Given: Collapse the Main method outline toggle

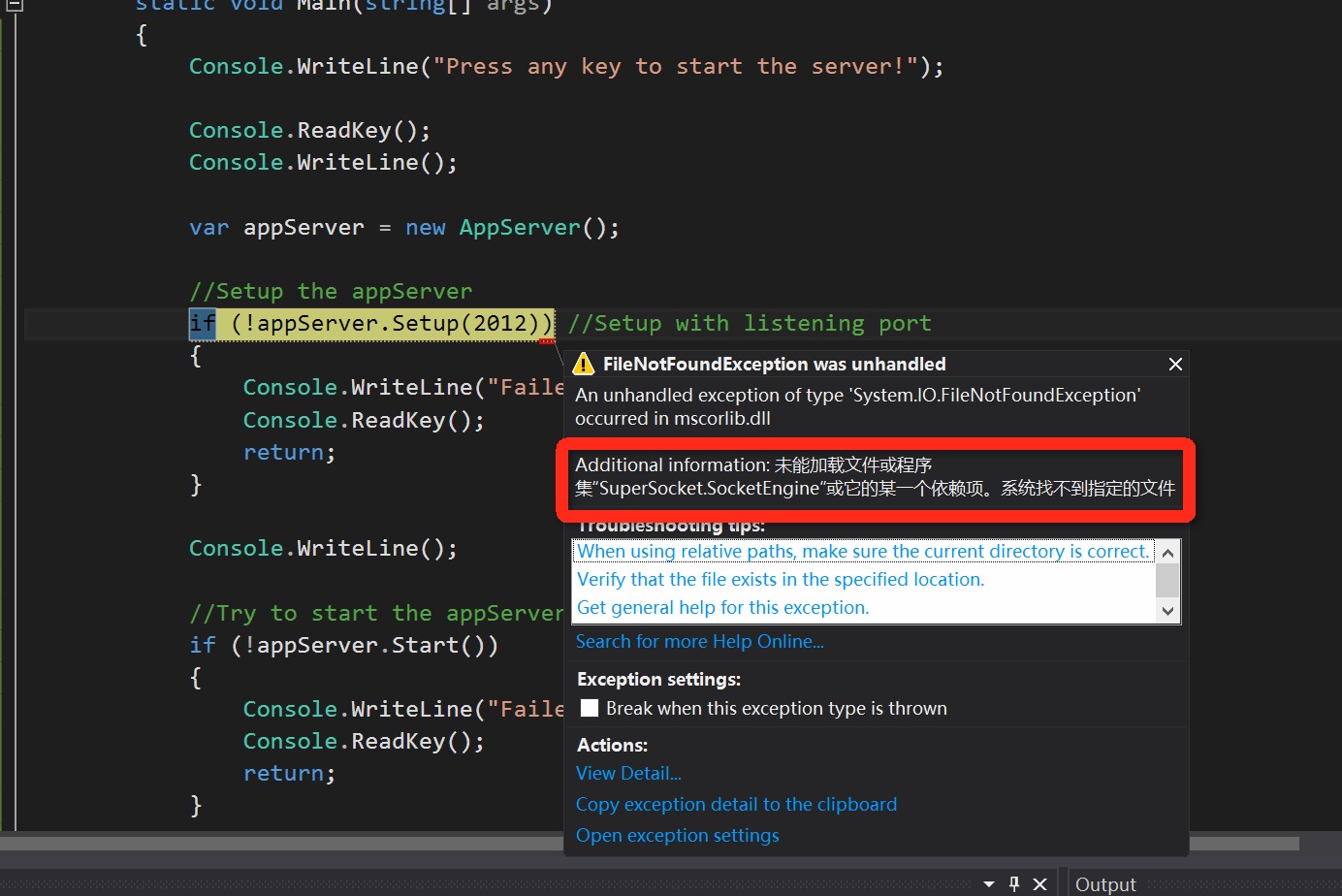Looking at the screenshot, I should coord(15,5).
